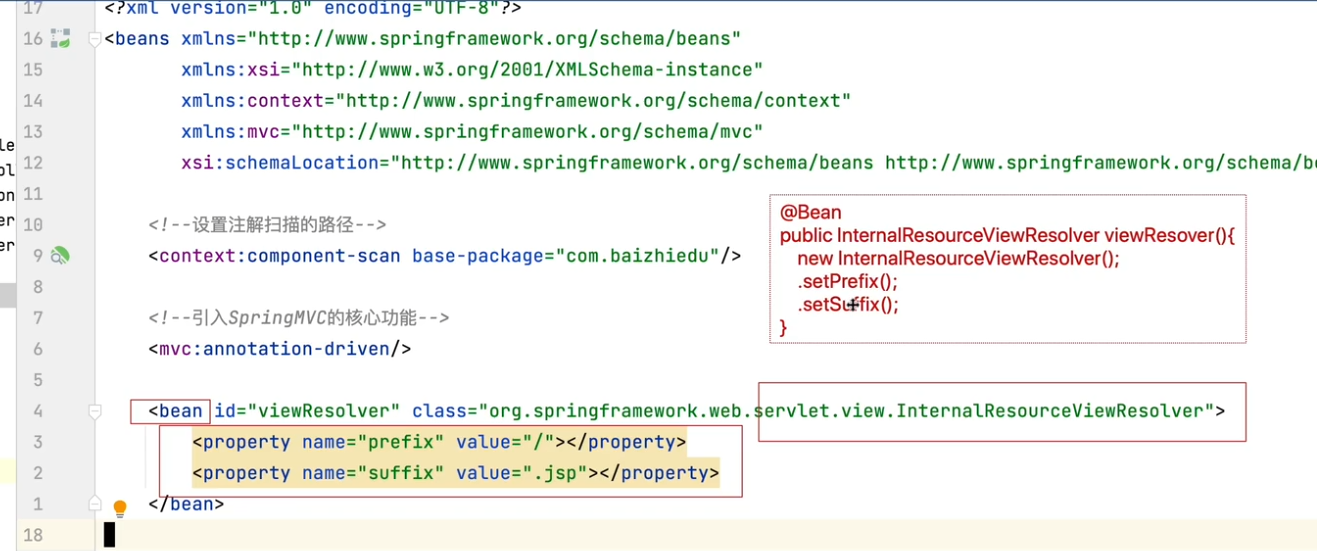Collapse the viewResolver bean fold marker
The image size is (1317, 551).
click(95, 411)
